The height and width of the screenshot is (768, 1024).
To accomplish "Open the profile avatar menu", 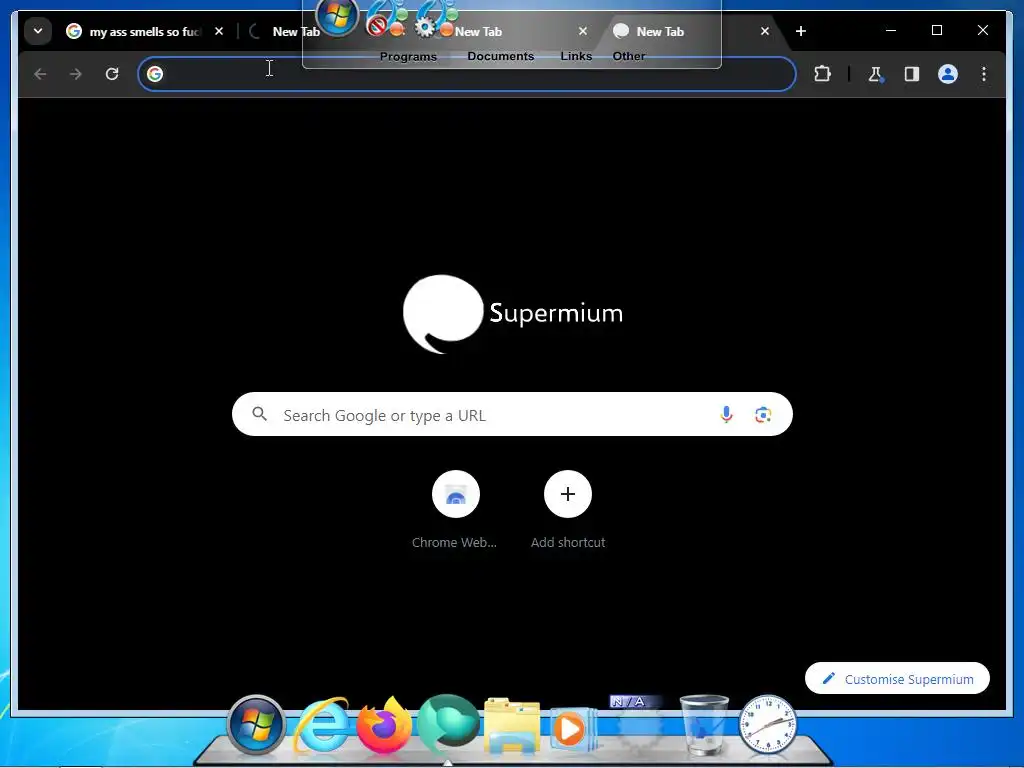I will [x=948, y=74].
